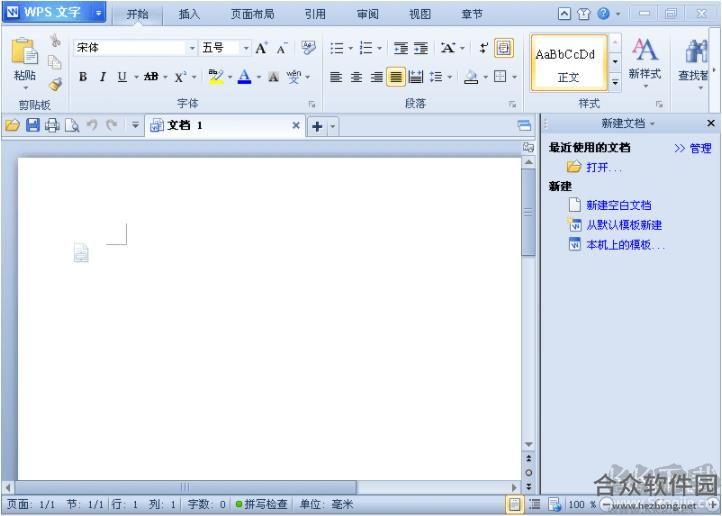Image resolution: width=722 pixels, height=516 pixels.
Task: Click the Copy icon under scissors
Action: click(x=55, y=62)
